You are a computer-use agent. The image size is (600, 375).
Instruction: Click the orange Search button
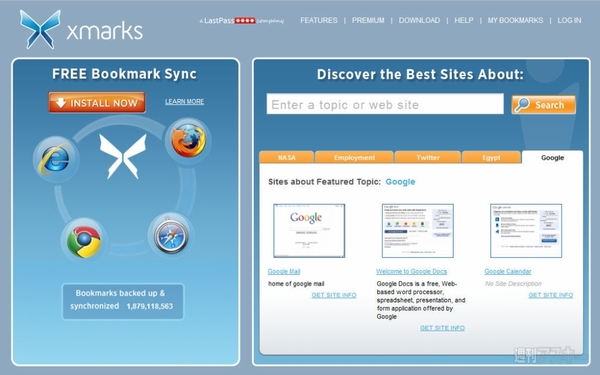point(543,104)
